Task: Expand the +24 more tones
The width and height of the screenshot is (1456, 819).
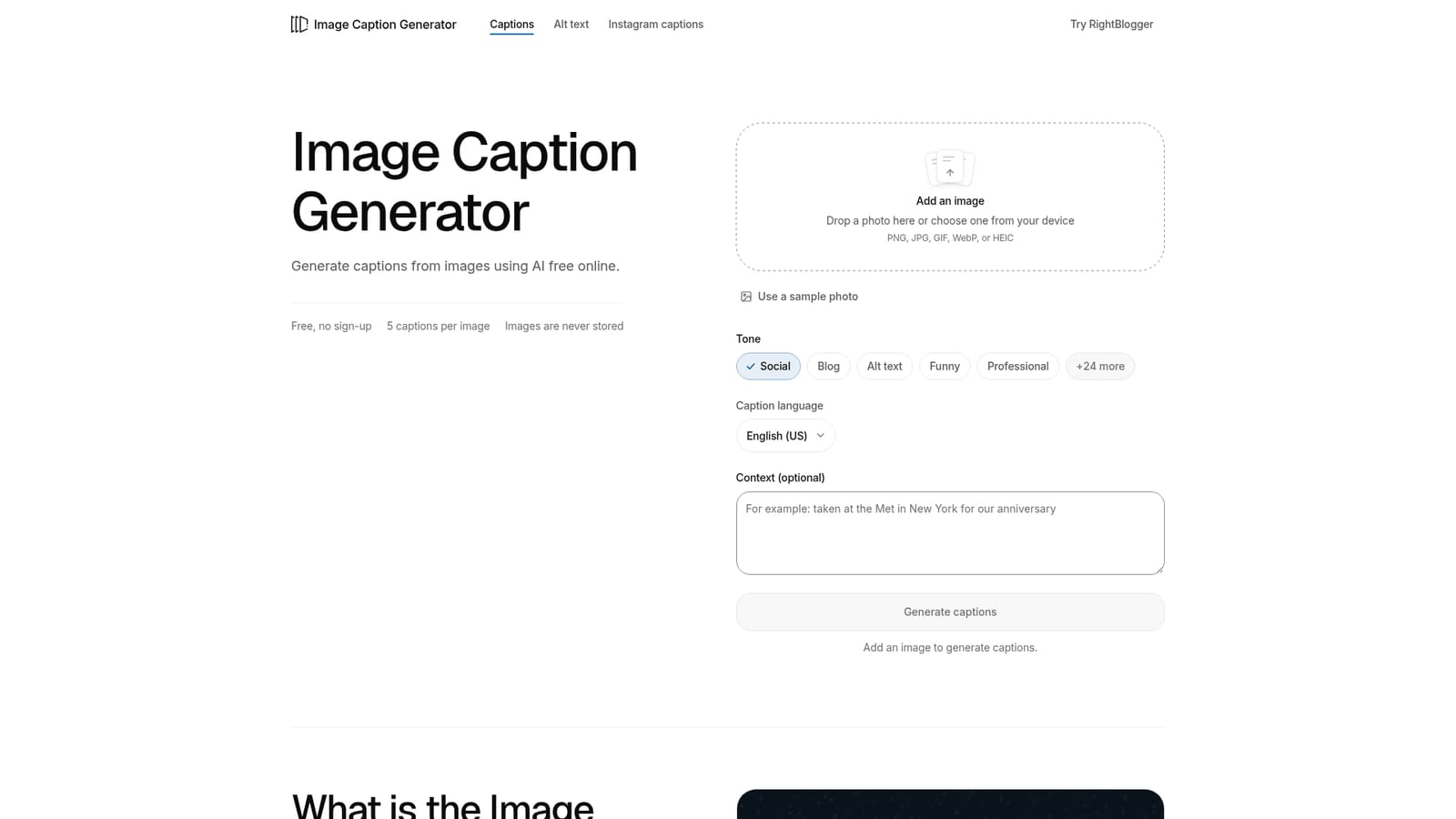Action: [x=1100, y=367]
